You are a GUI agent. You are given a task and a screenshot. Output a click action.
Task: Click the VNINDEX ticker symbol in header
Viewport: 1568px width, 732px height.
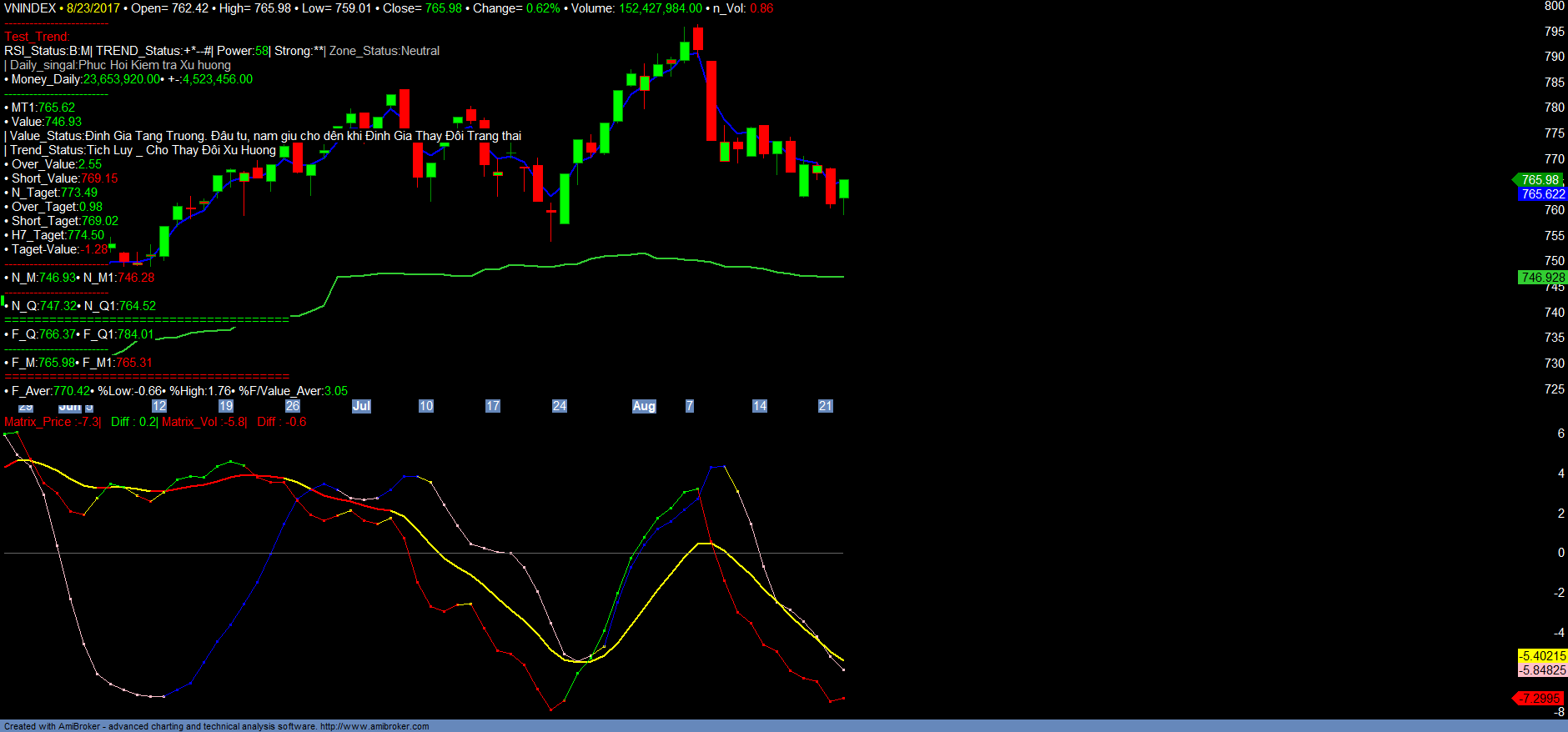point(30,8)
